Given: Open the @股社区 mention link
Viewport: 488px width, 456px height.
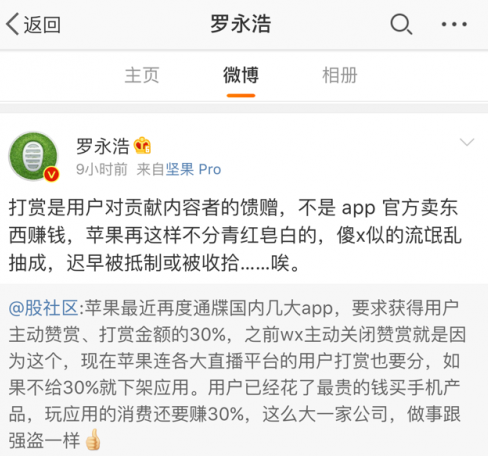Looking at the screenshot, I should click(x=43, y=308).
